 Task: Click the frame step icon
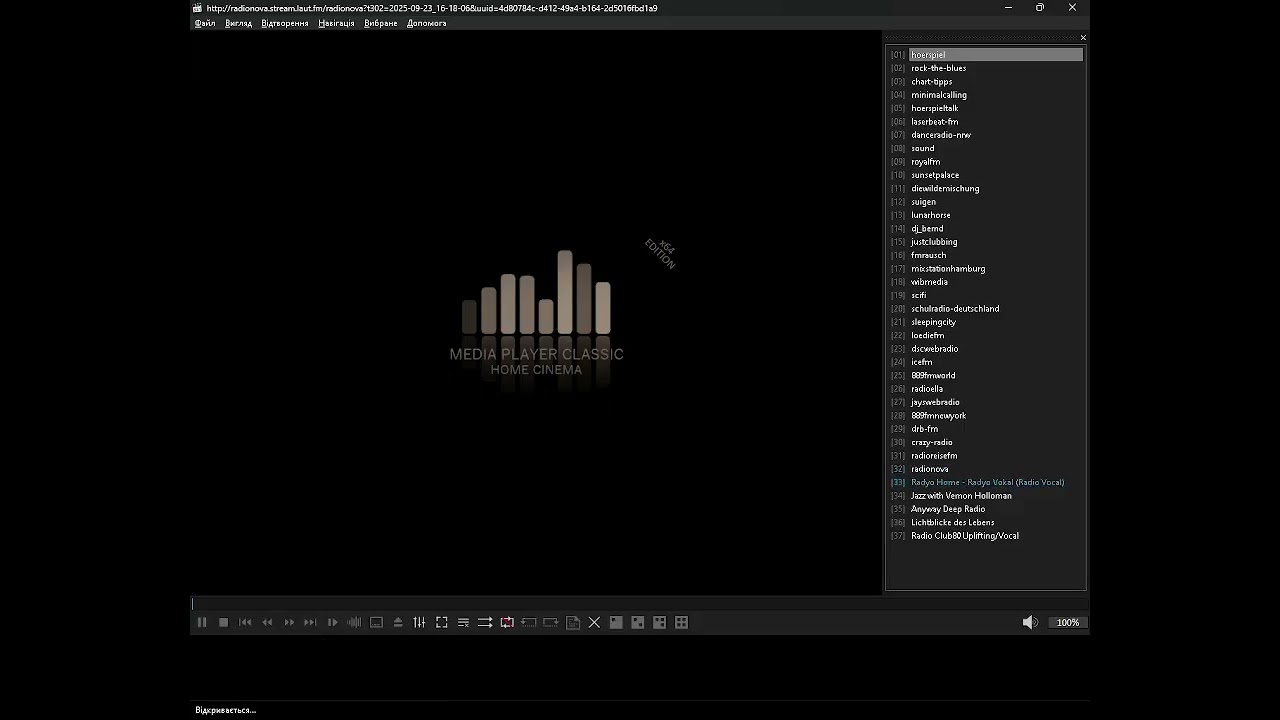point(332,622)
